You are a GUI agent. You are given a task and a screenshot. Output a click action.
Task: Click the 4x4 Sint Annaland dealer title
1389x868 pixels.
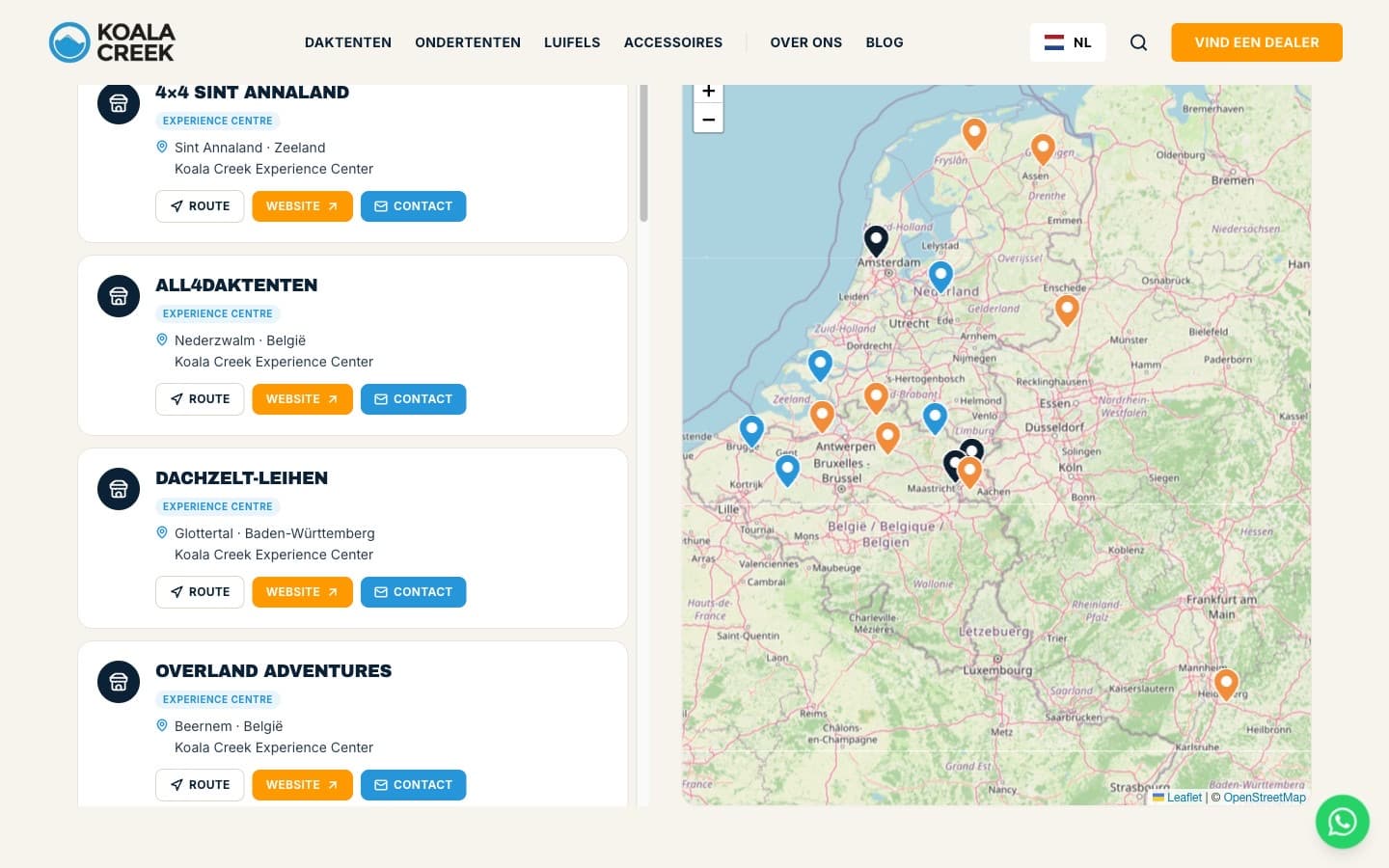click(252, 93)
